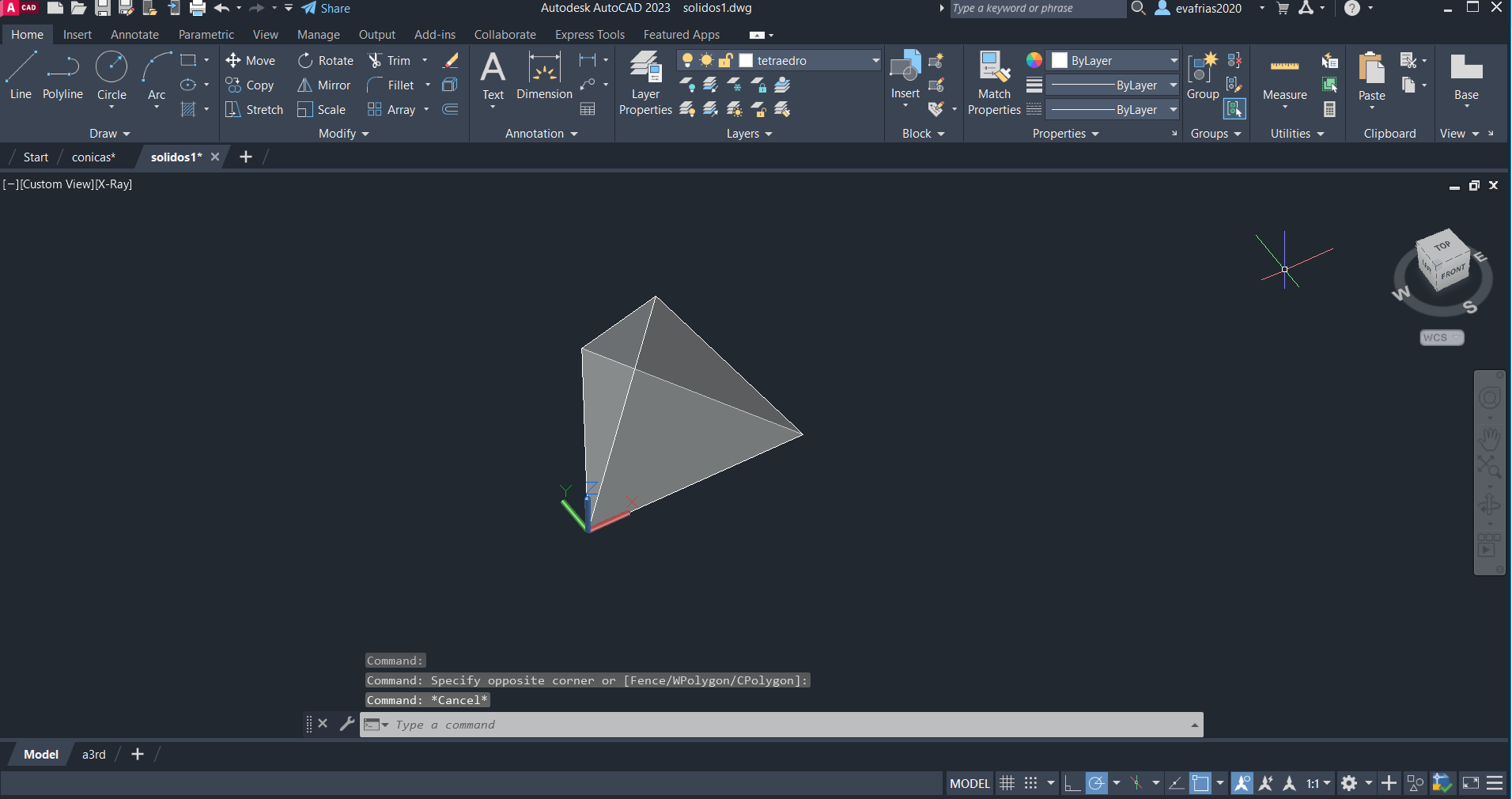Click the Move command
The height and width of the screenshot is (799, 1512).
(x=251, y=61)
